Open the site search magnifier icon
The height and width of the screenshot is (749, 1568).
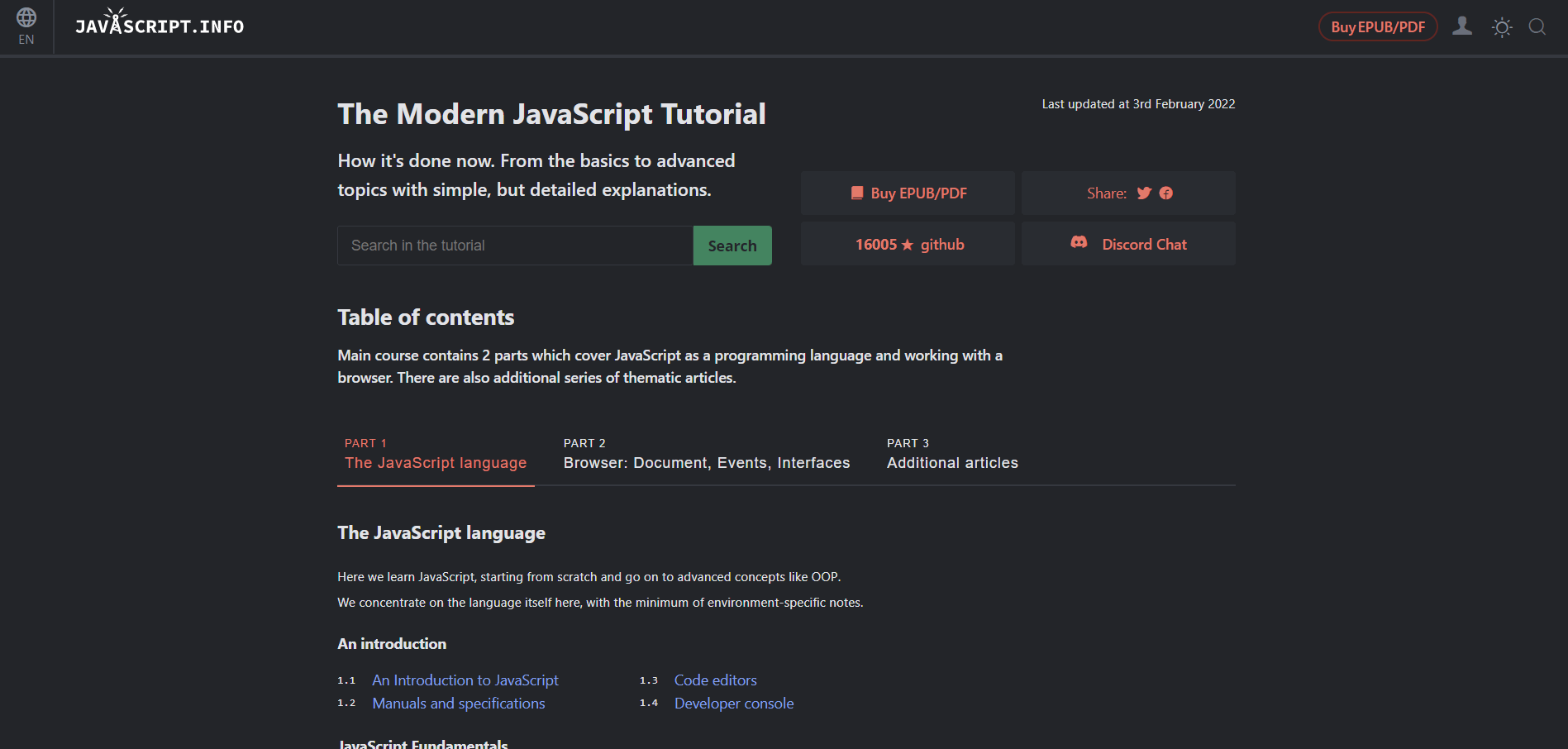1537,27
